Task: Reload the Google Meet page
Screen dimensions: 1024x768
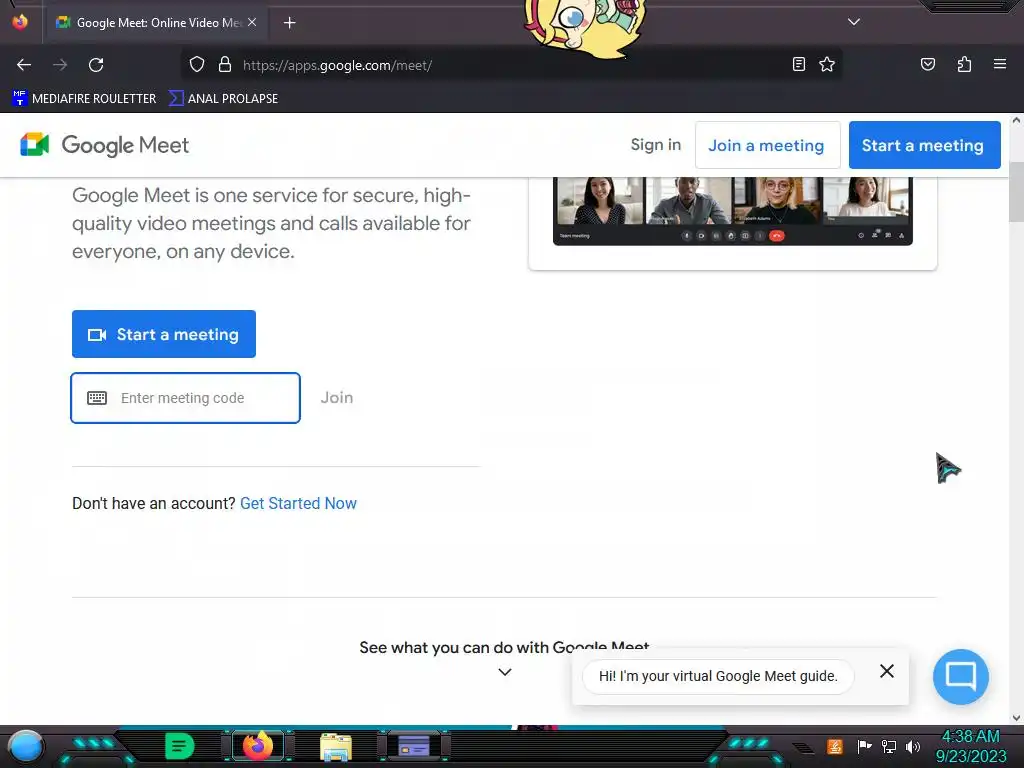Action: [x=96, y=65]
